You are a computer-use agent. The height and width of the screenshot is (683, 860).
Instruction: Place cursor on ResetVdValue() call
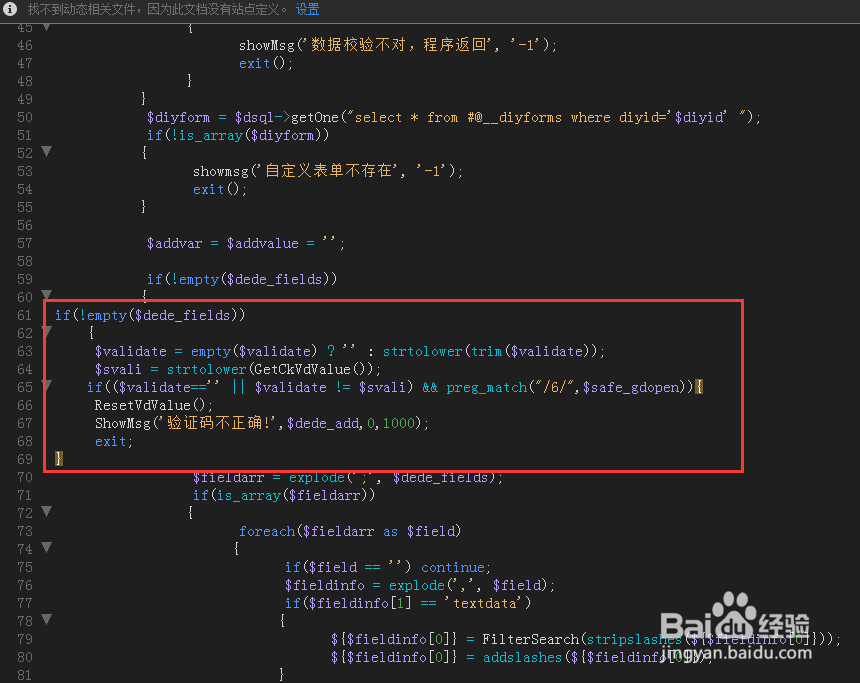click(x=152, y=405)
